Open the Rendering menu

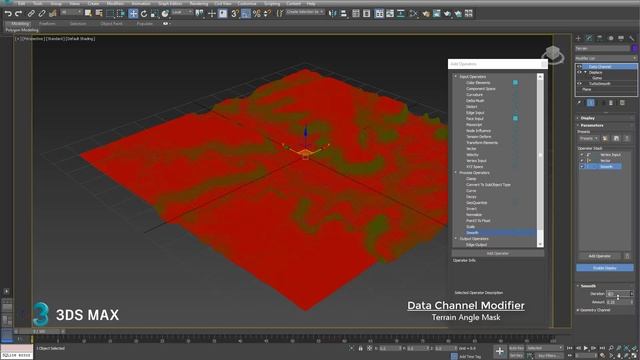tap(199, 3)
